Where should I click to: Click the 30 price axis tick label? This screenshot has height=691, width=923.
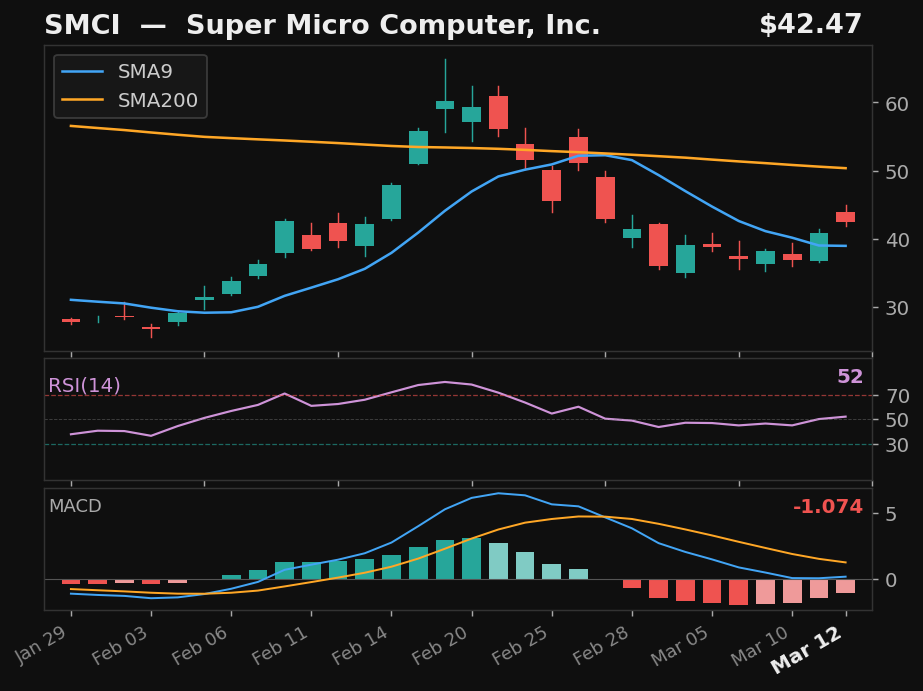click(x=897, y=308)
